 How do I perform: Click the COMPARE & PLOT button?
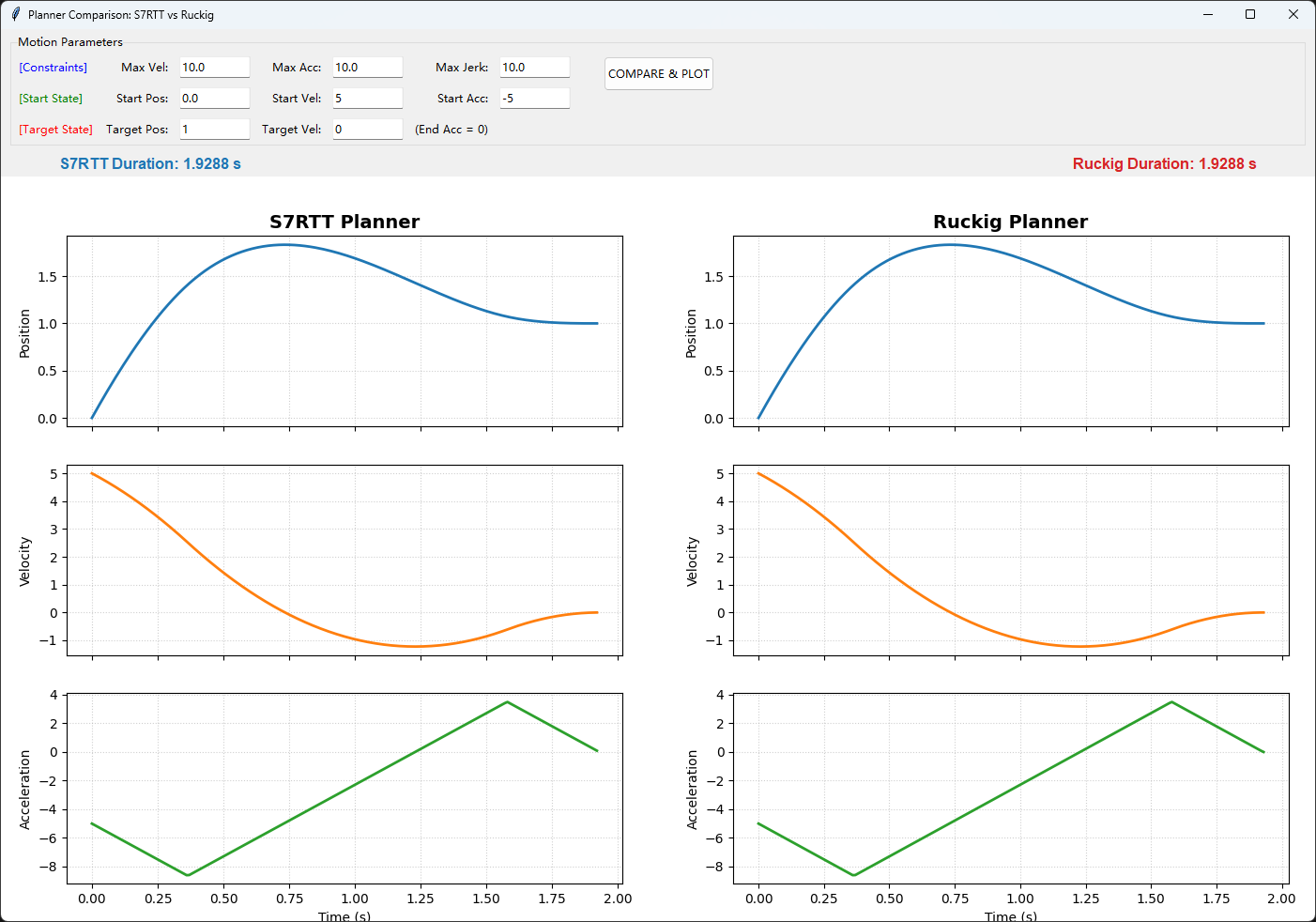[x=658, y=74]
